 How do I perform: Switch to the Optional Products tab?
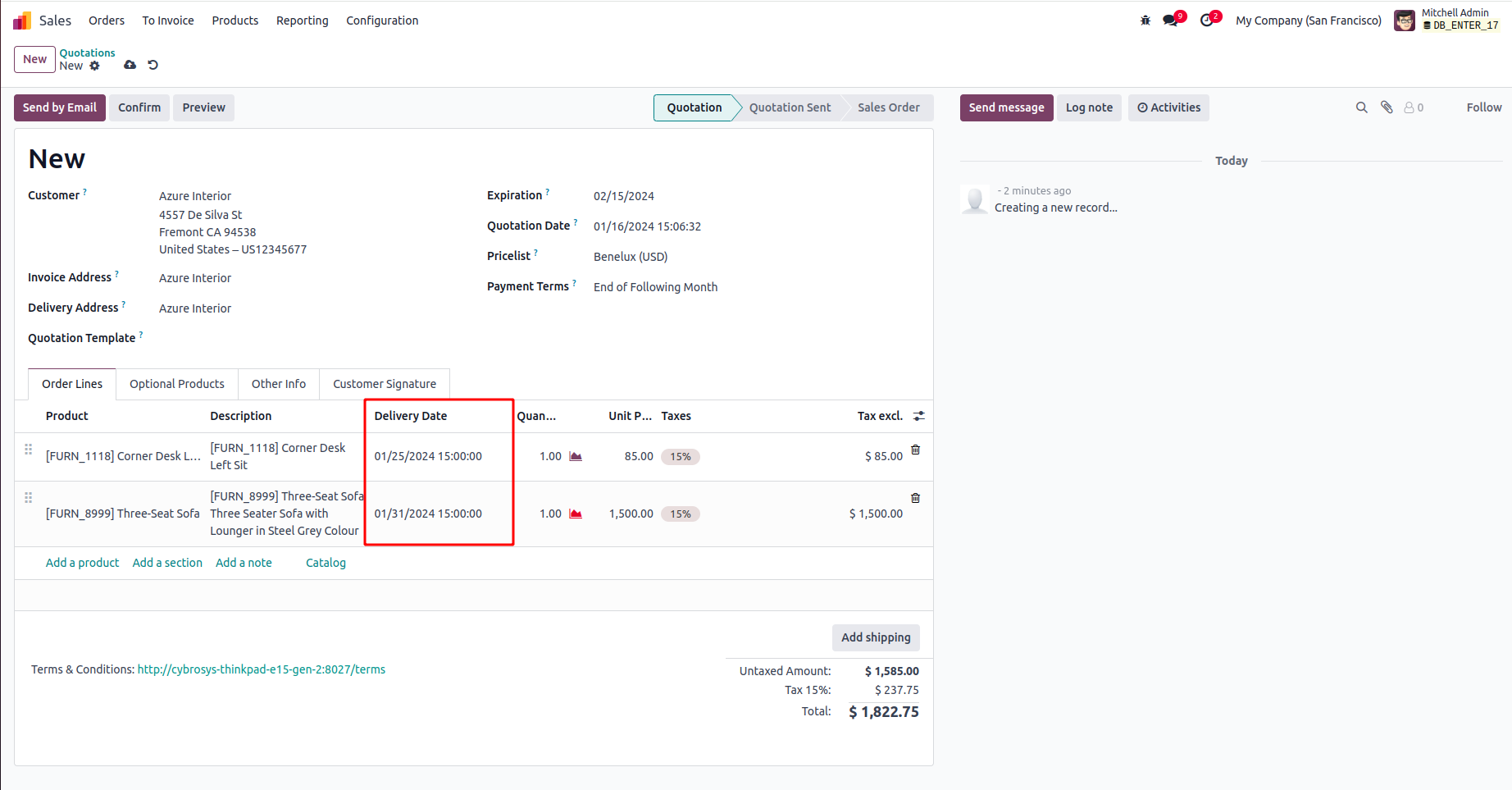(176, 384)
